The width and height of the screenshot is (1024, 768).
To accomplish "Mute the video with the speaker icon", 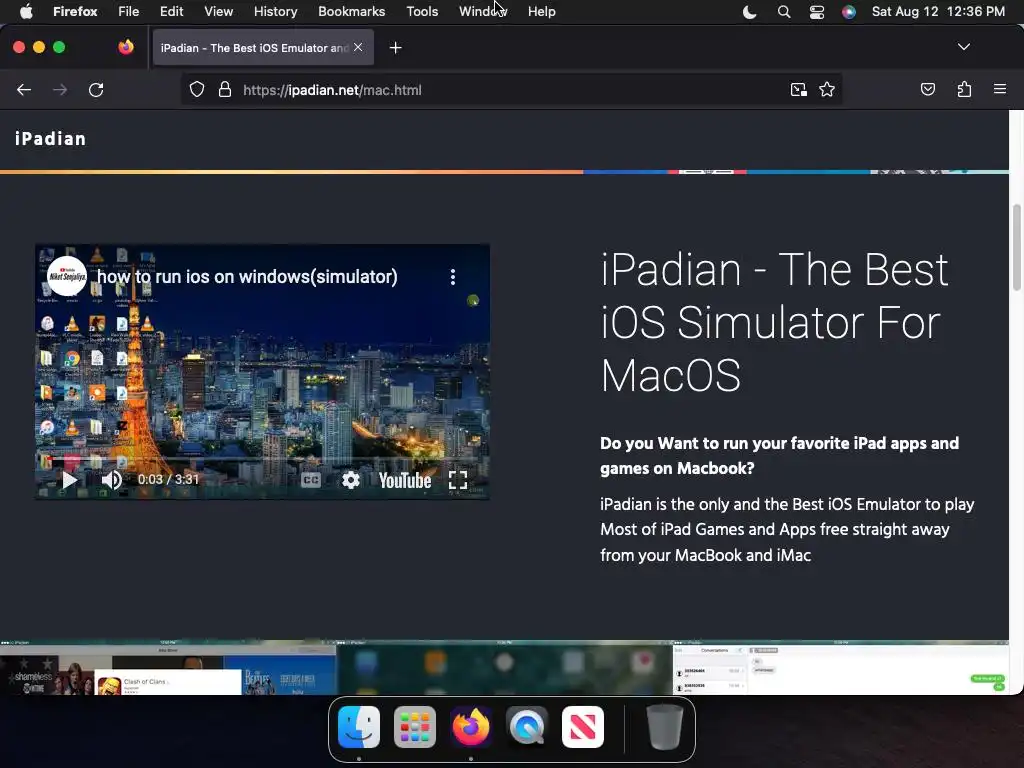I will tap(112, 480).
